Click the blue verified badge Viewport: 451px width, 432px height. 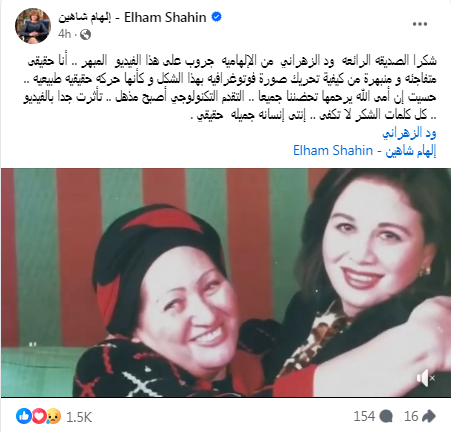coord(217,17)
